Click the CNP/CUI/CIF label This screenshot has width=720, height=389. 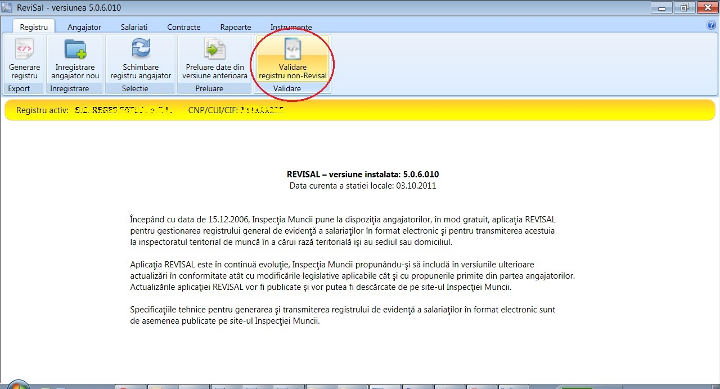tap(213, 110)
